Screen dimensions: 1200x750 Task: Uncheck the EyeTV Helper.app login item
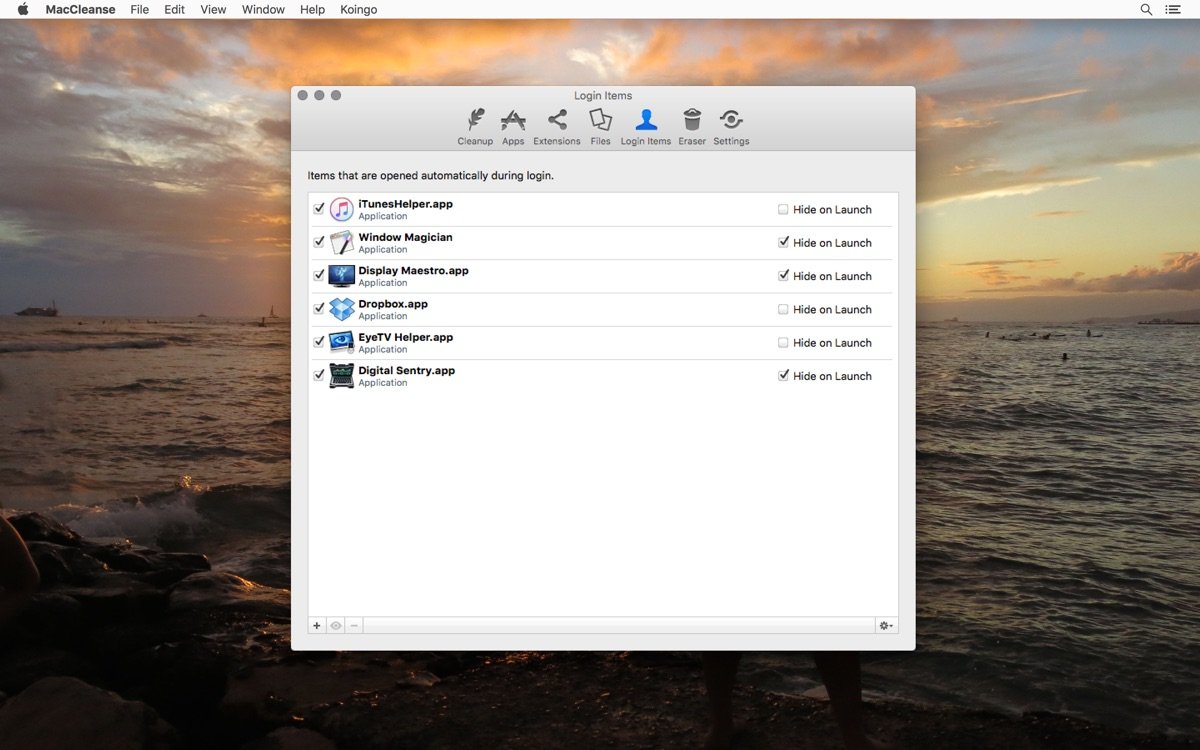[319, 342]
